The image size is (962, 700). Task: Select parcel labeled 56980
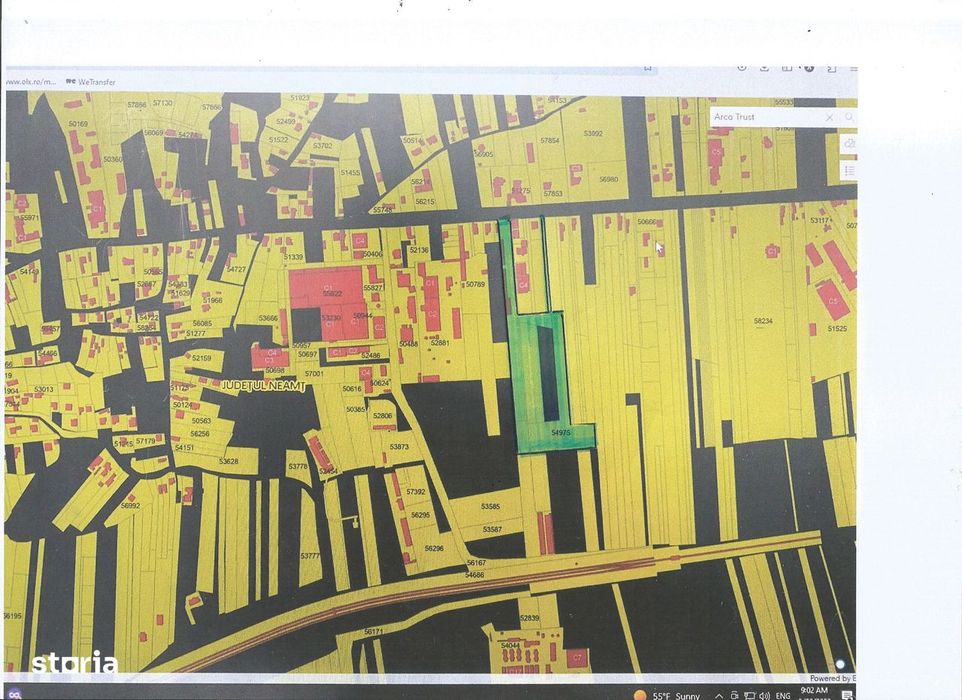(609, 180)
